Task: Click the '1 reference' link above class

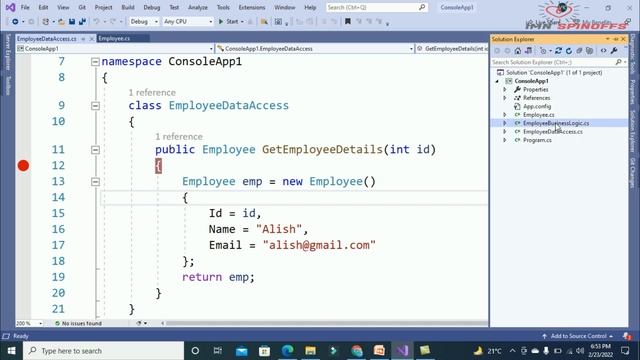Action: [152, 93]
